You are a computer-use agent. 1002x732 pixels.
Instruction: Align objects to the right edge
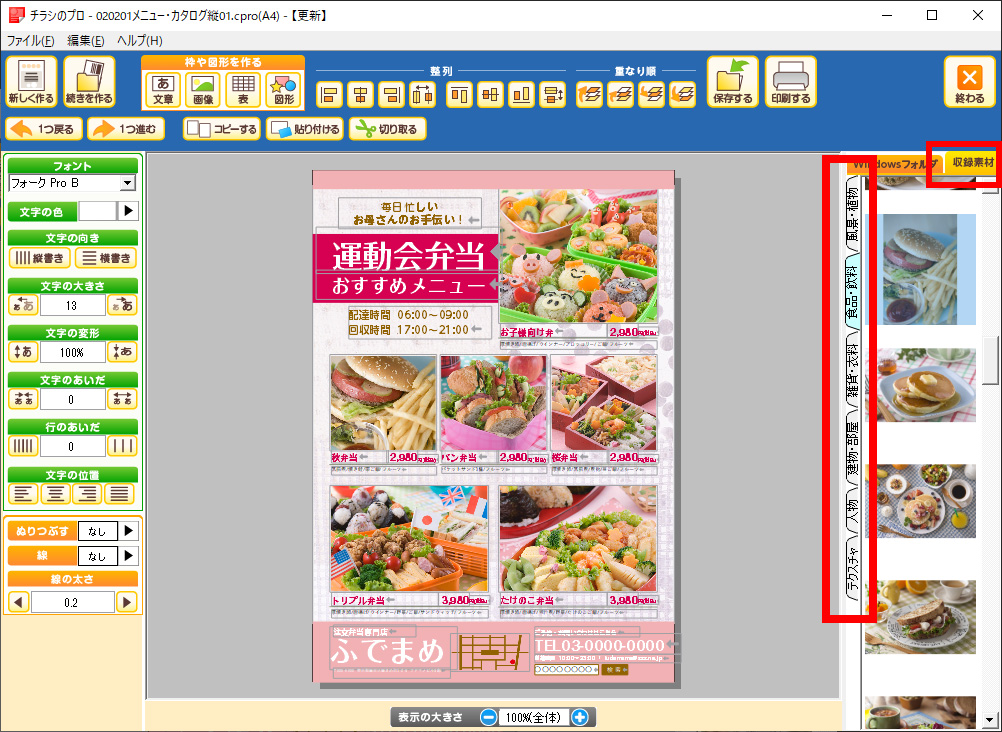coord(391,95)
